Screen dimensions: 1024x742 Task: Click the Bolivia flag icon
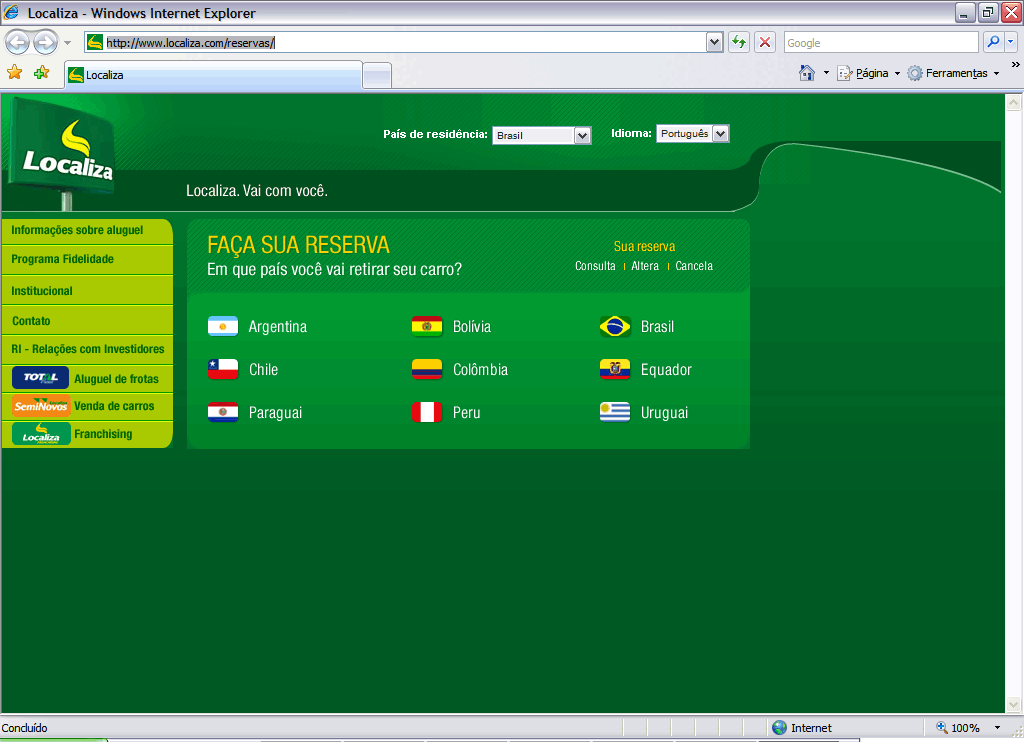(x=427, y=326)
